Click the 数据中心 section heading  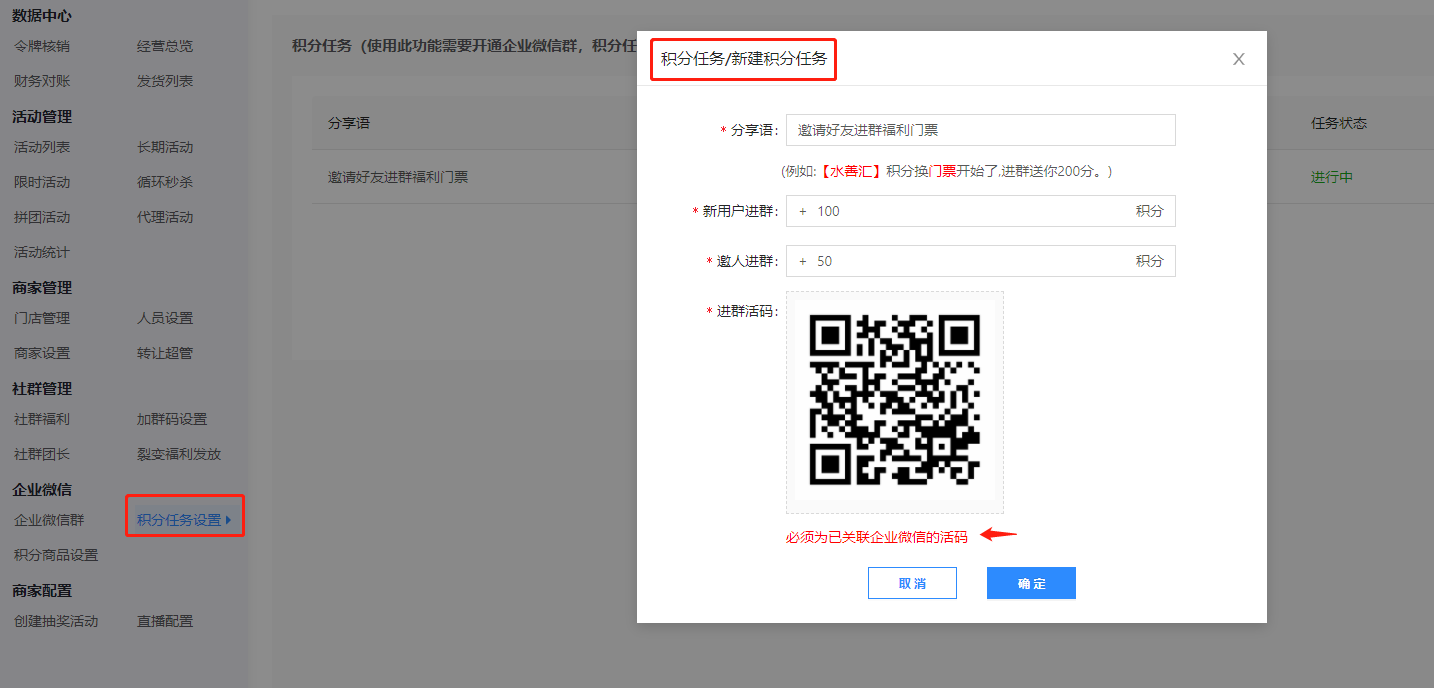tap(42, 15)
